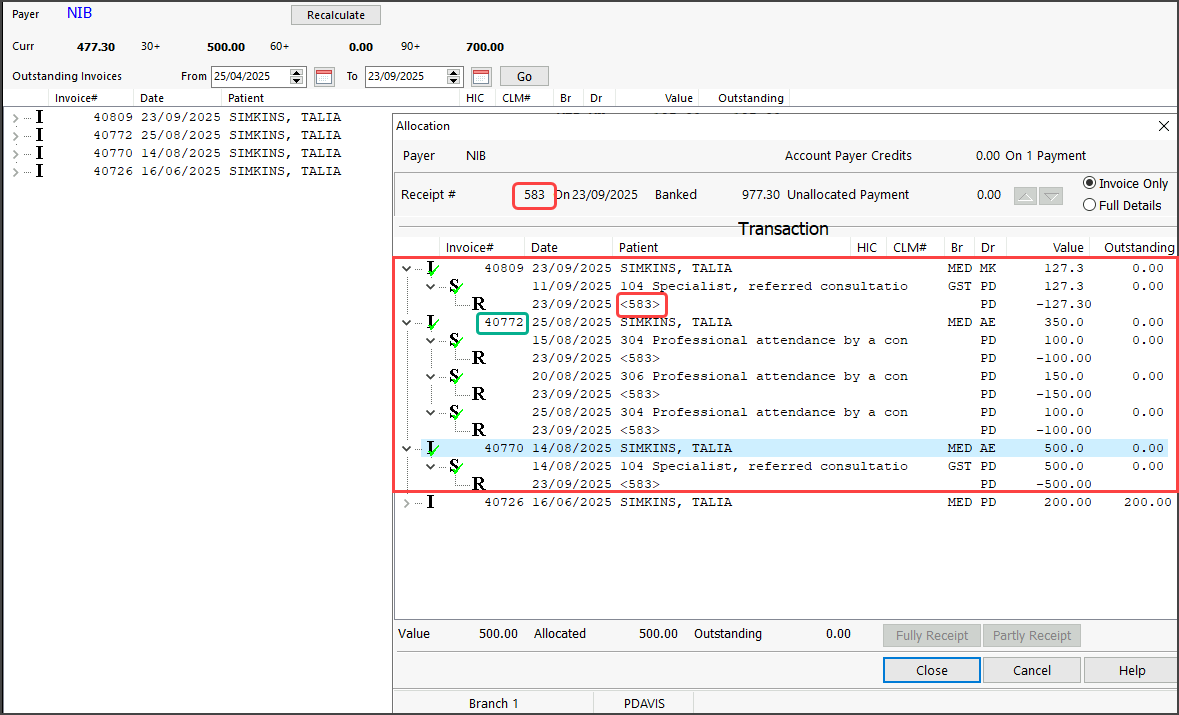Expand invoice 40726 in Allocation tree

tap(406, 502)
